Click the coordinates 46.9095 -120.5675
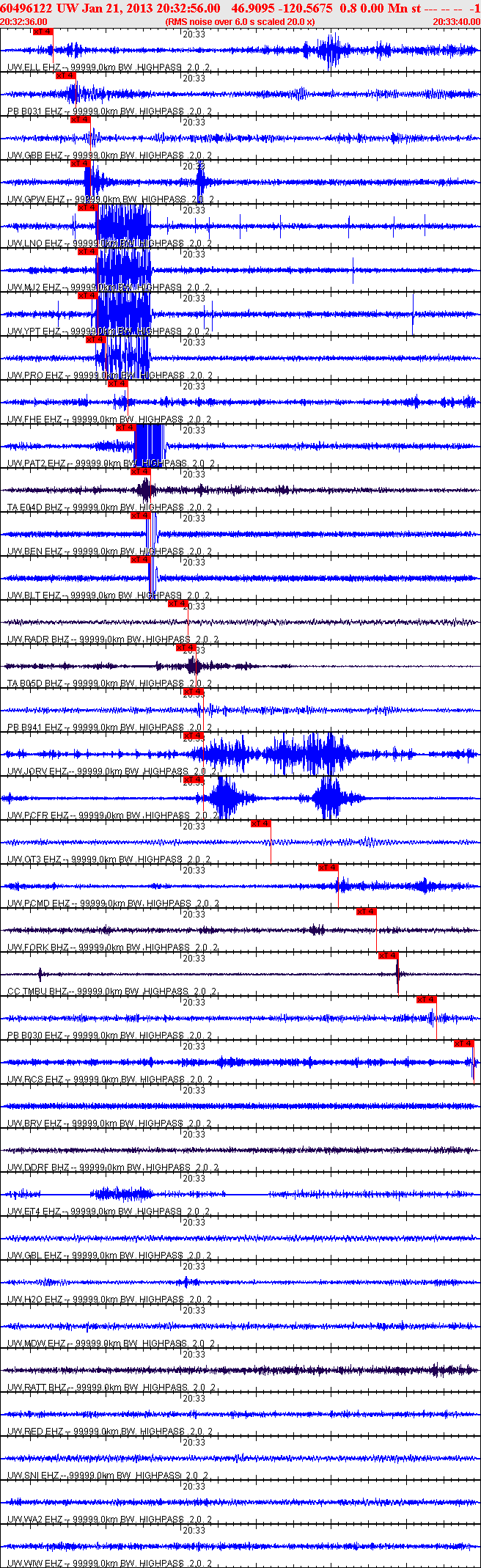The width and height of the screenshot is (481, 1568). pyautogui.click(x=282, y=8)
